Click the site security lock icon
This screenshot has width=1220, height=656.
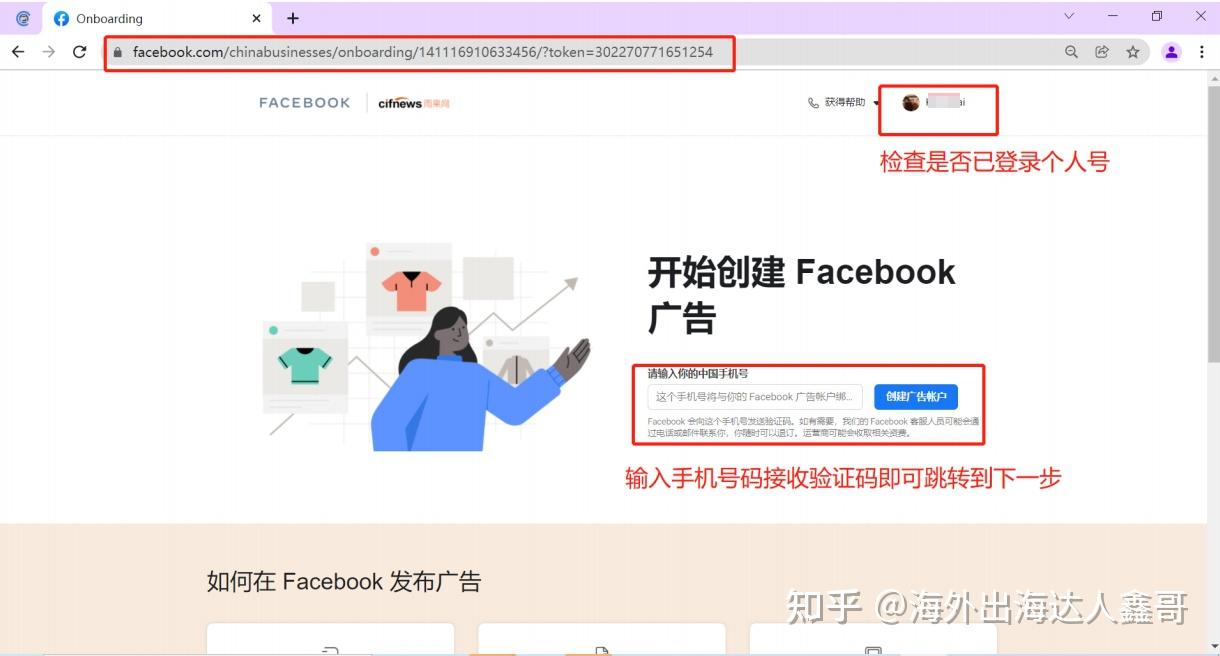coord(119,52)
